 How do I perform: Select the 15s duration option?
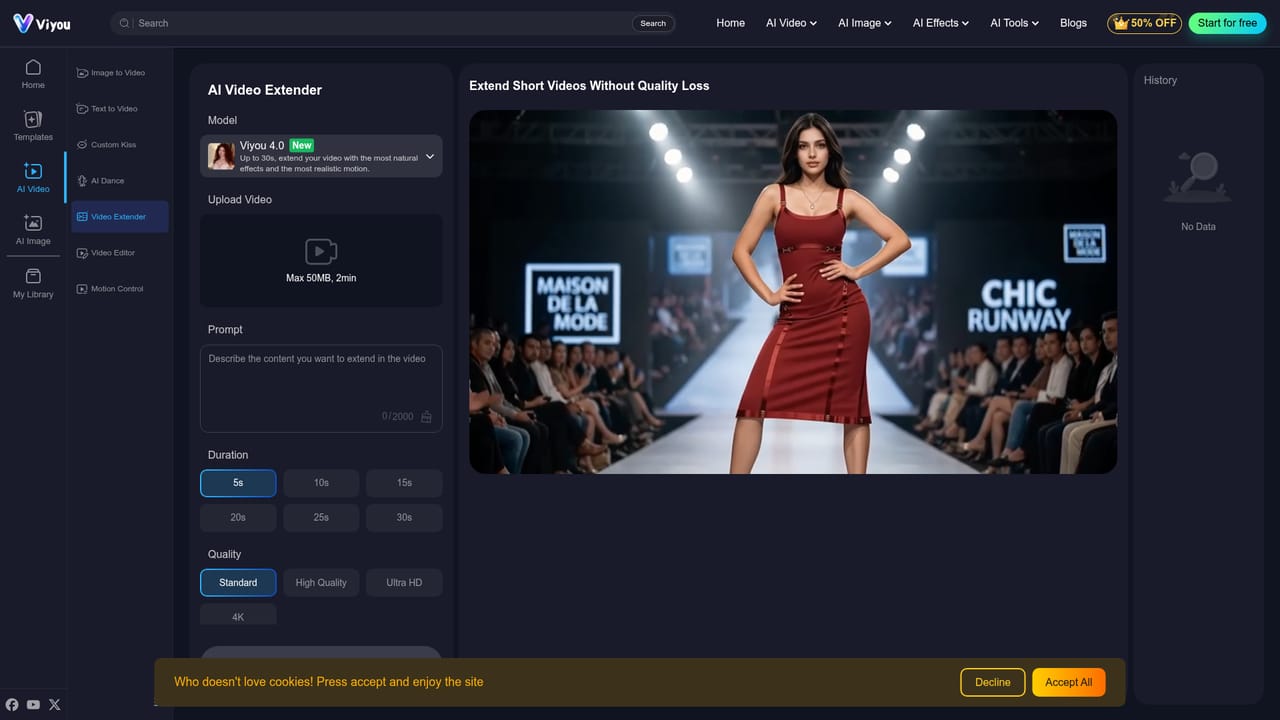[404, 482]
